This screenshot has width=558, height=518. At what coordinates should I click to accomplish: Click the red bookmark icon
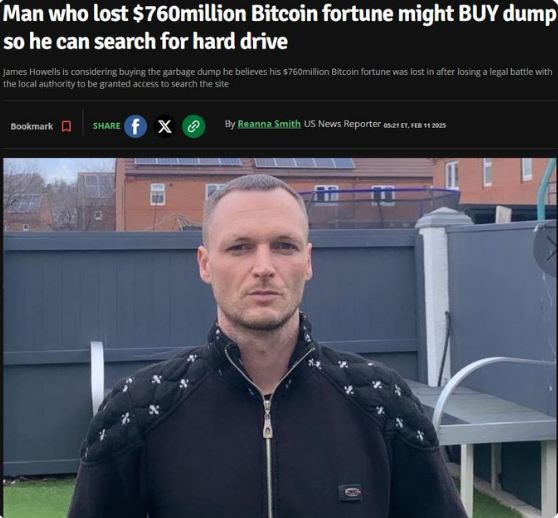click(66, 126)
